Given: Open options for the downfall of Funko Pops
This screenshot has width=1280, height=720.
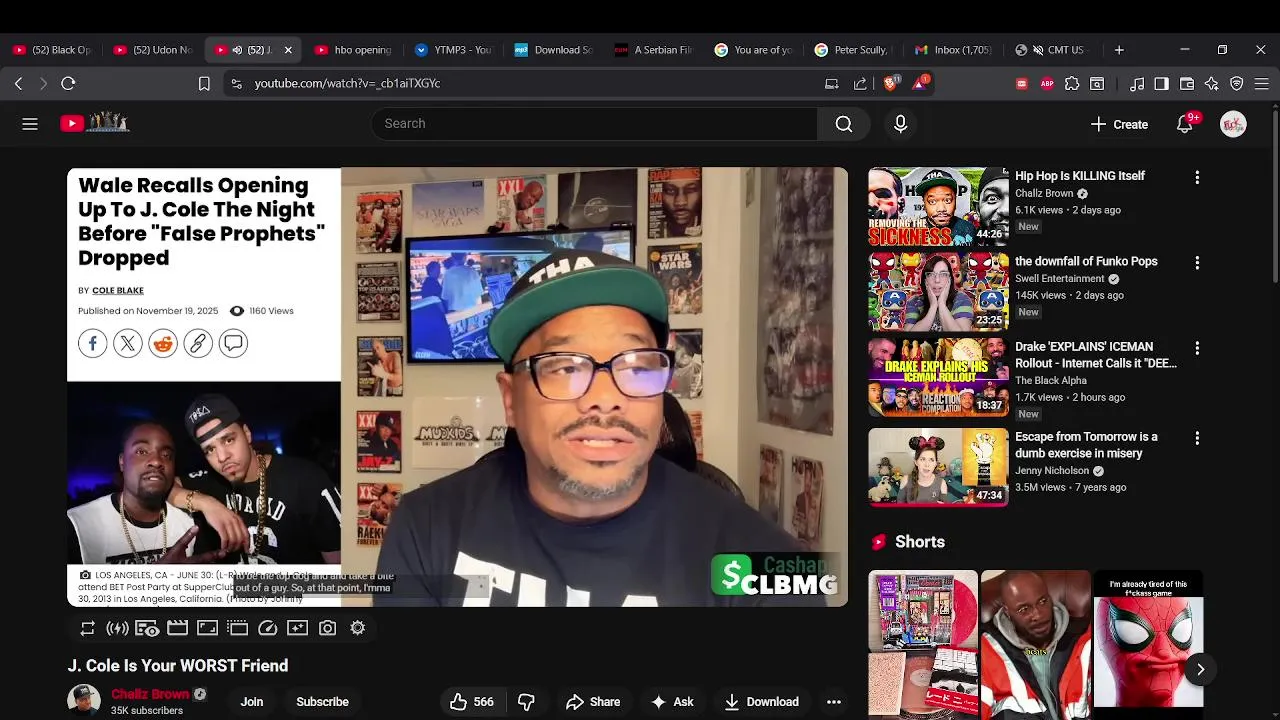Looking at the screenshot, I should (x=1197, y=262).
